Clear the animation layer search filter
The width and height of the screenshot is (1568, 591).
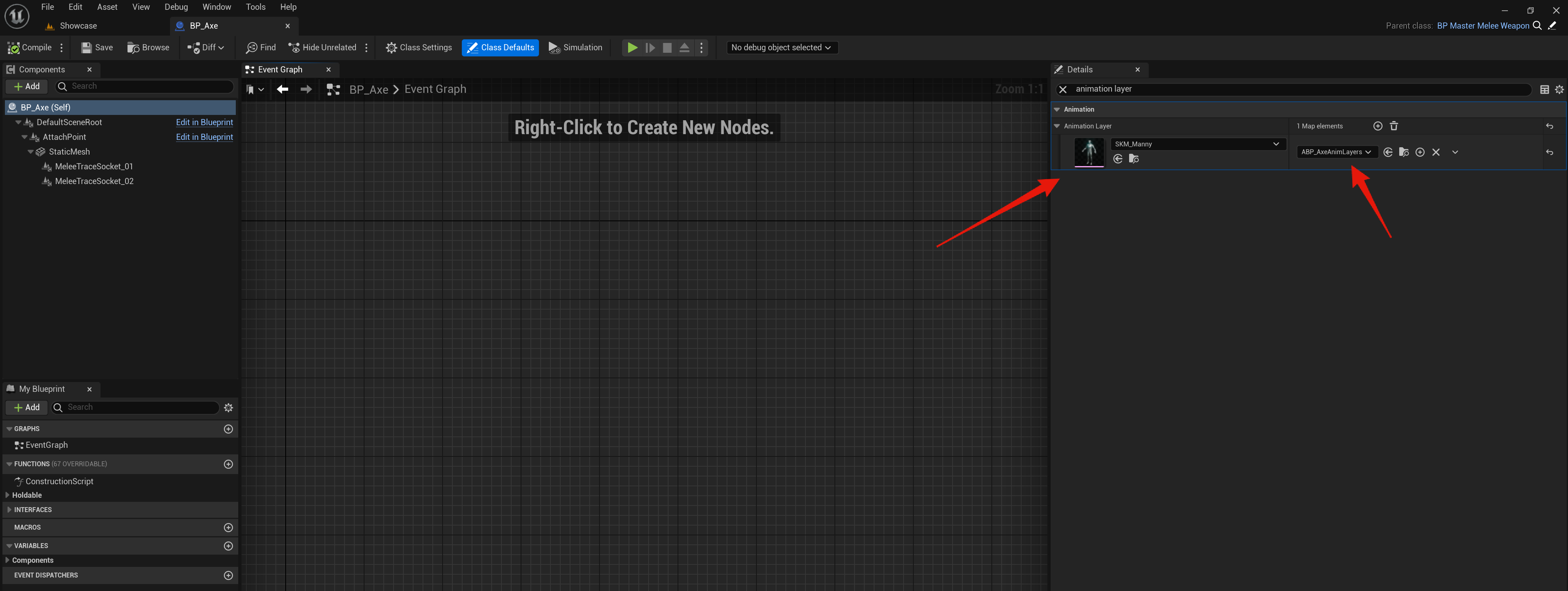[x=1063, y=89]
